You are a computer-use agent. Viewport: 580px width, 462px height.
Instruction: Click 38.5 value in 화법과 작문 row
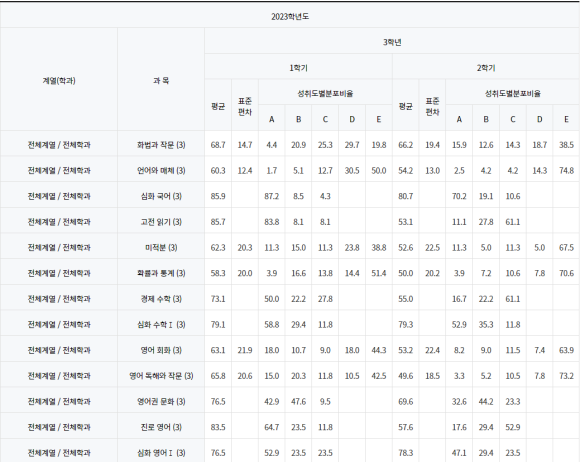(x=566, y=145)
